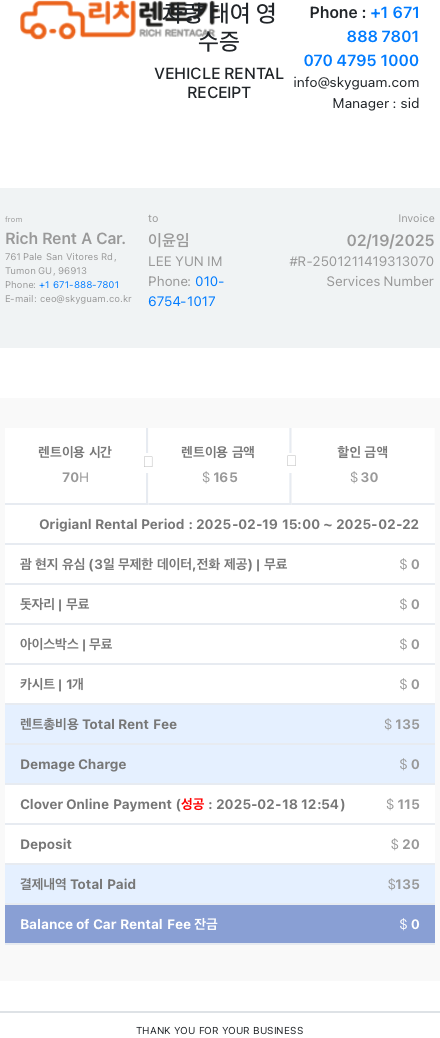Click the info@skyguam.com email address

click(356, 83)
